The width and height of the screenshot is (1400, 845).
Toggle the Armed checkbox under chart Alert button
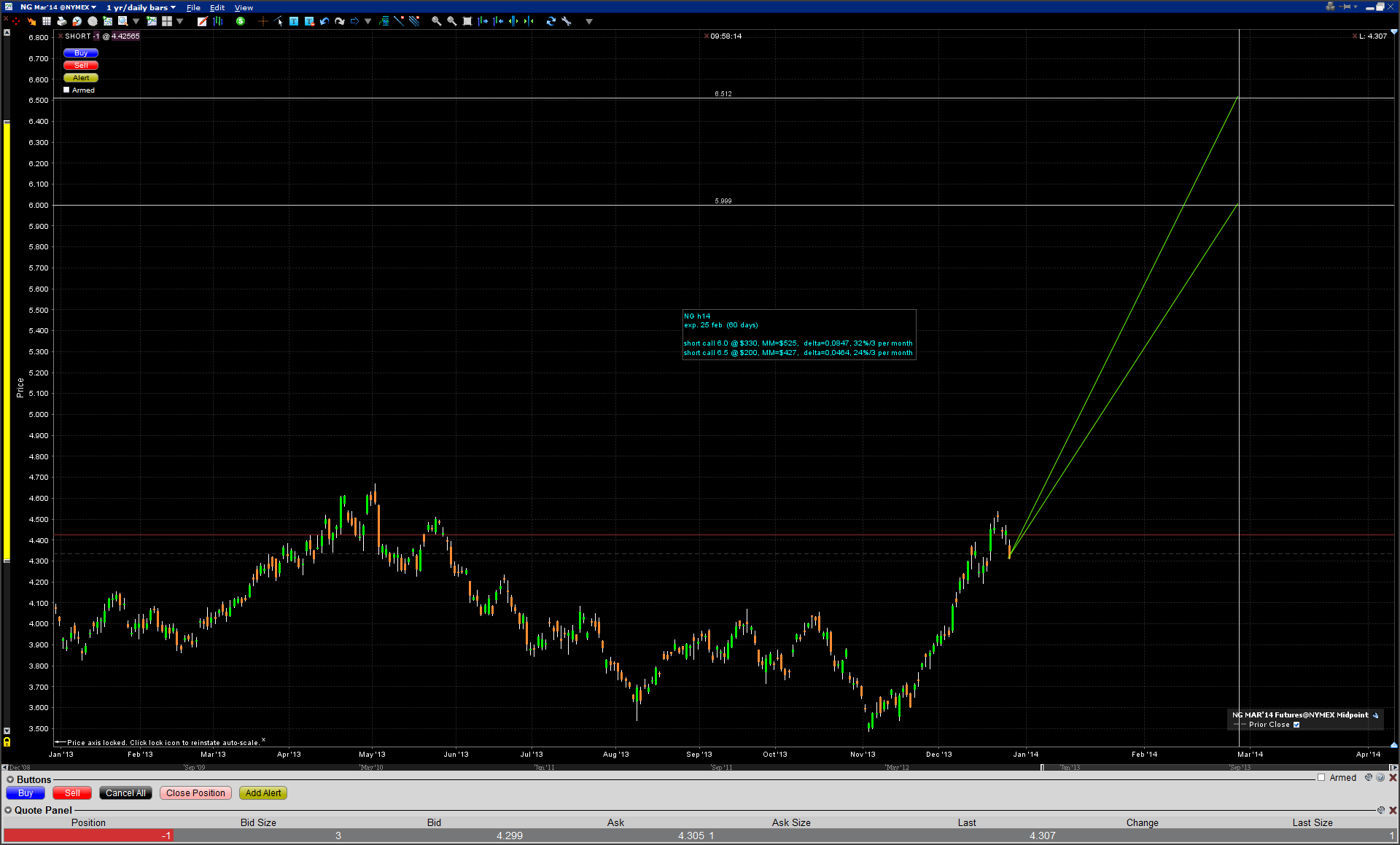[x=66, y=90]
